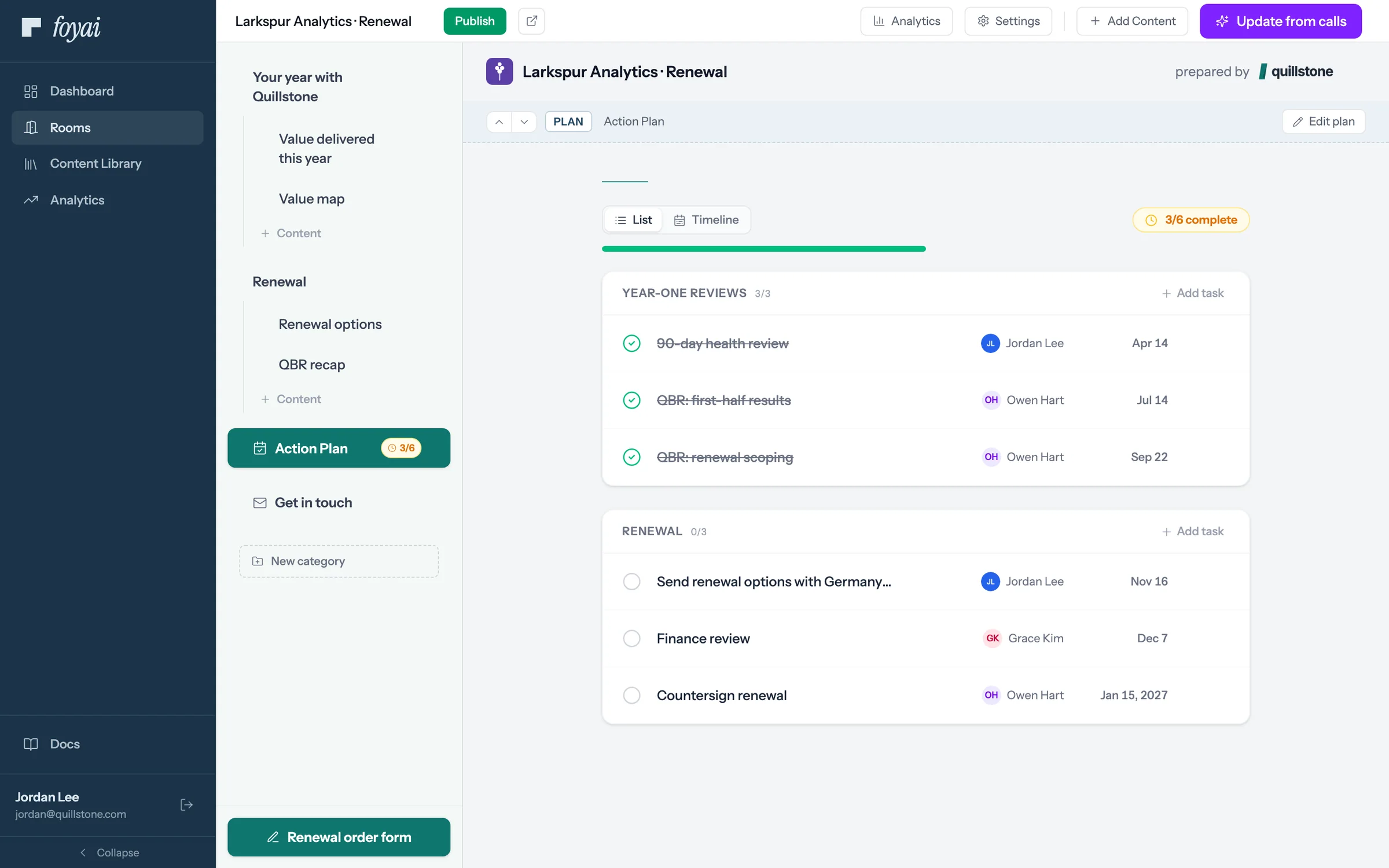The height and width of the screenshot is (868, 1389).
Task: Click the Nov 16 due date
Action: [x=1149, y=582]
